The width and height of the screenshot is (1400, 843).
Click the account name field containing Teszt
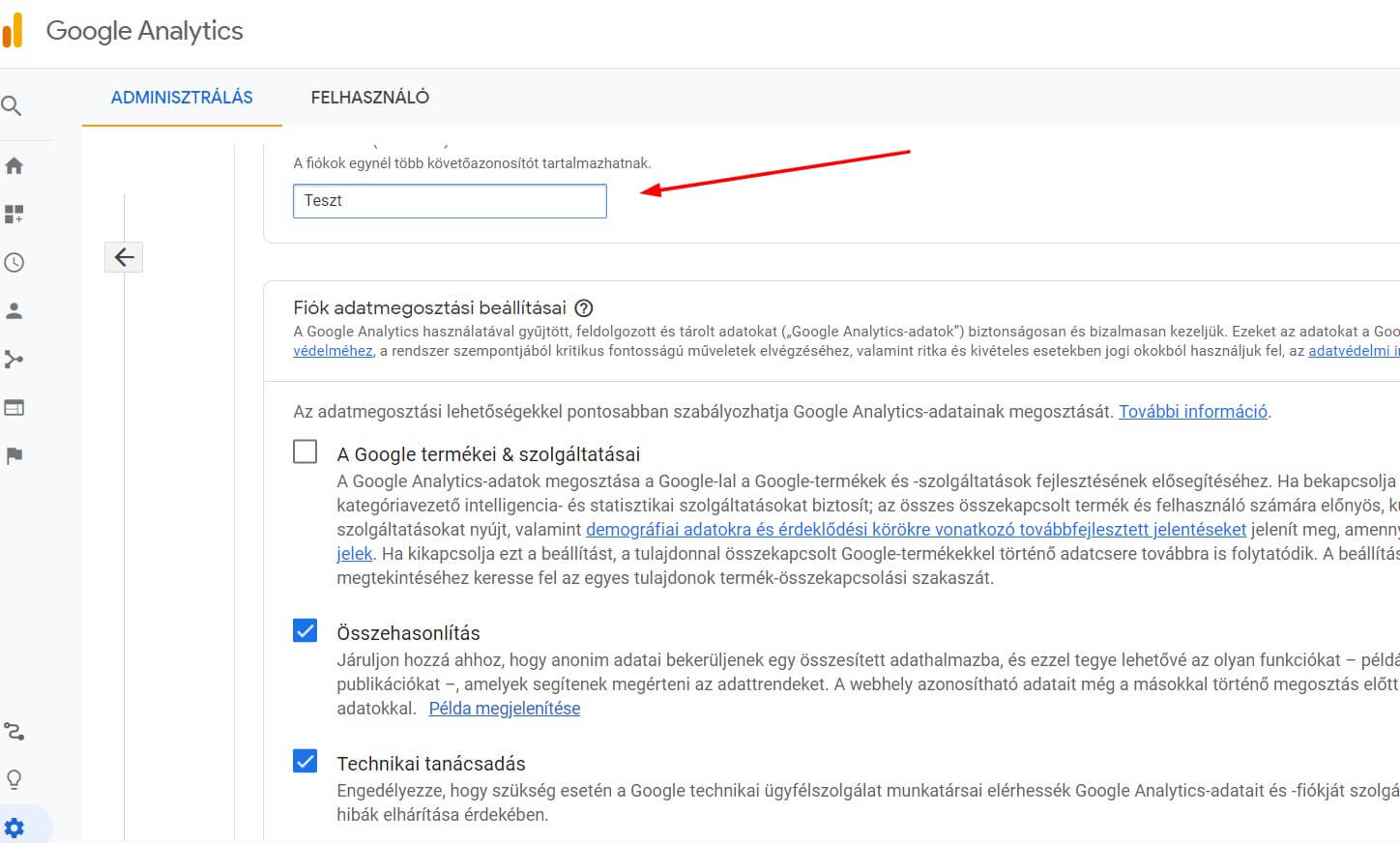(450, 201)
